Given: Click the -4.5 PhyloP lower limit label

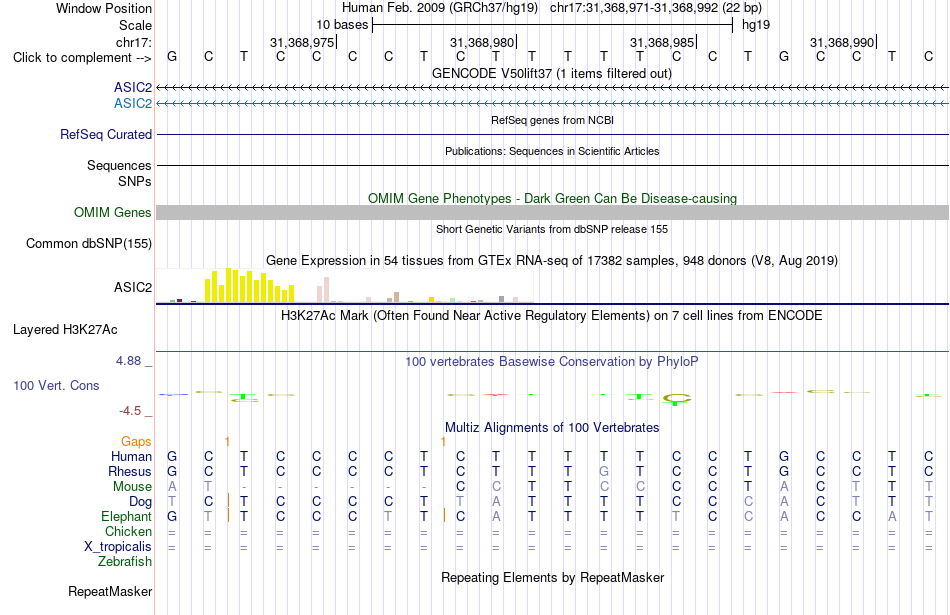Looking at the screenshot, I should point(130,411).
